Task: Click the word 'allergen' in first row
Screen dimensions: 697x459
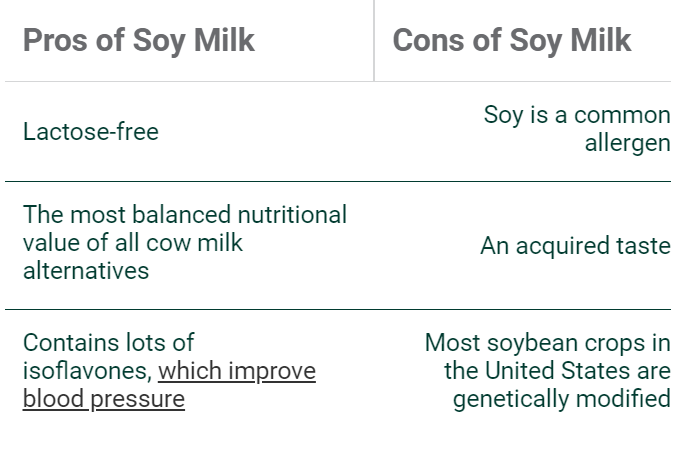Action: 628,143
